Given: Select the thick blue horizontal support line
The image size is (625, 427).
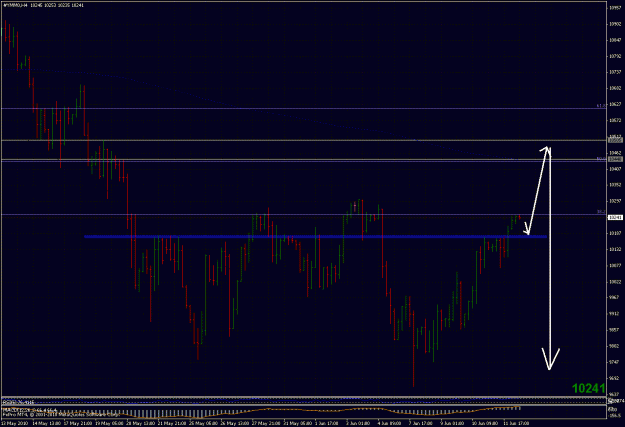Looking at the screenshot, I should [x=315, y=237].
